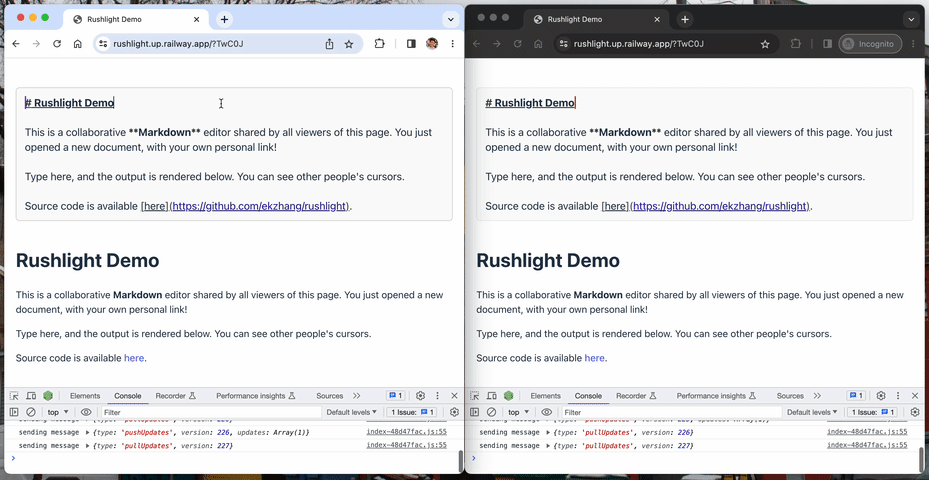The height and width of the screenshot is (480, 929).
Task: Reload the page in the left Chrome window
Action: click(57, 43)
